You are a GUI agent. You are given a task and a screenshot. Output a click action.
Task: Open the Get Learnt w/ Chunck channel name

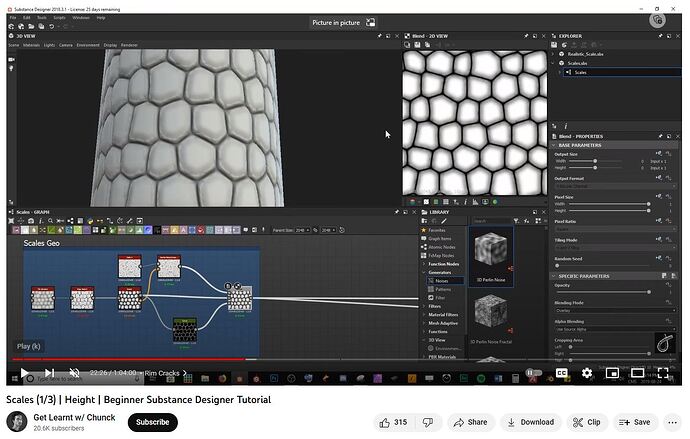[74, 417]
